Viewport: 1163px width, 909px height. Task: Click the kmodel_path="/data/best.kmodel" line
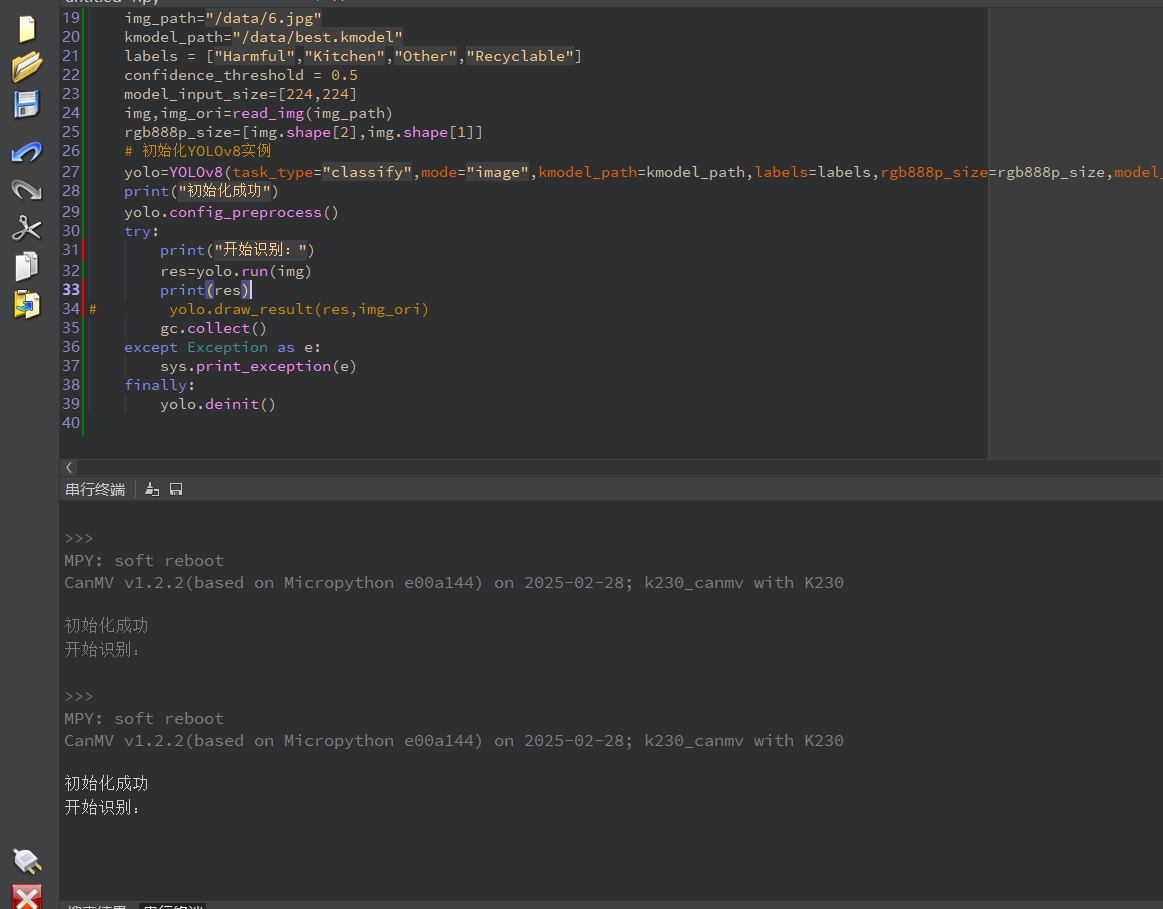tap(263, 37)
